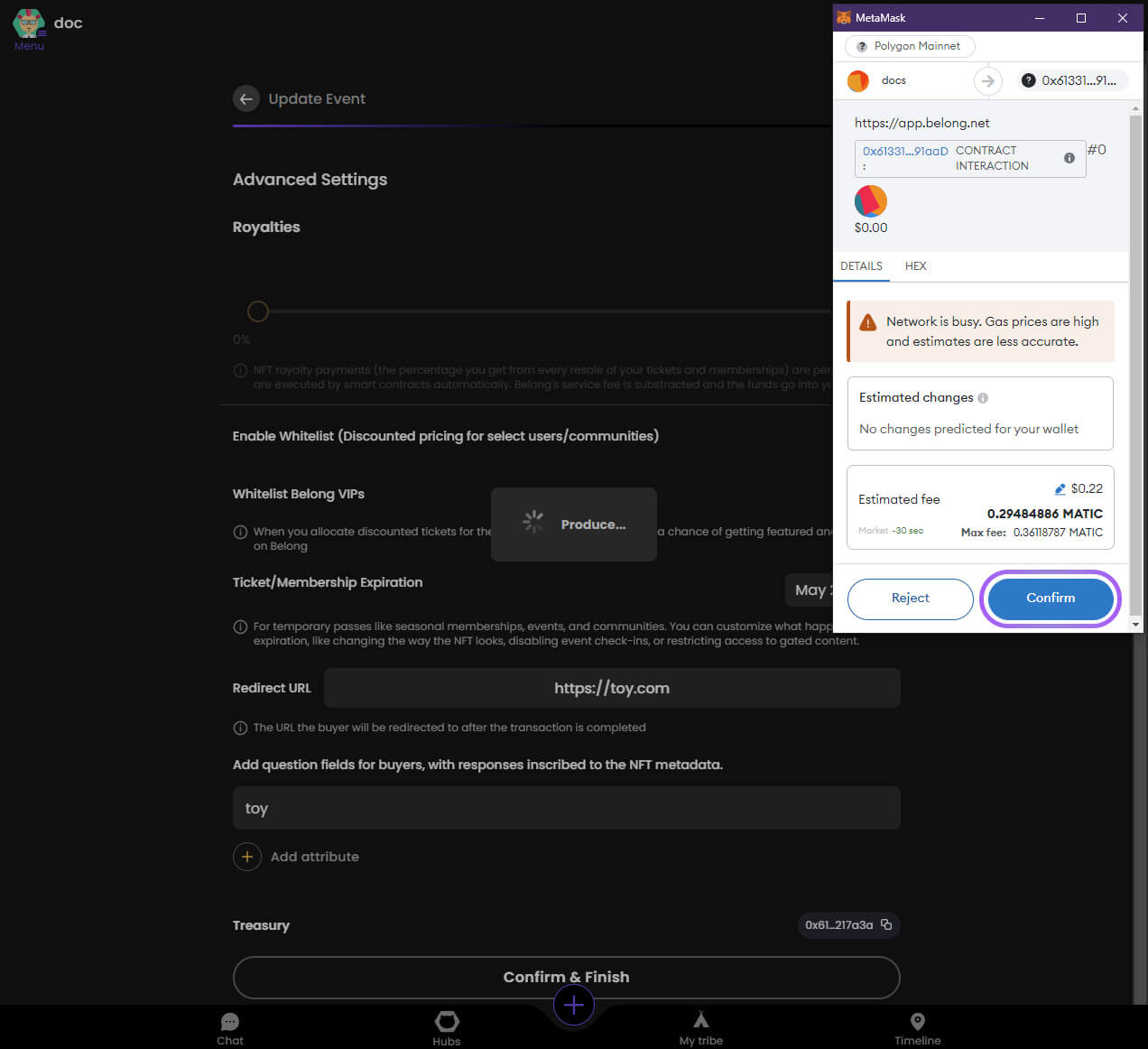Image resolution: width=1148 pixels, height=1049 pixels.
Task: Click into the Redirect URL field
Action: pyautogui.click(x=612, y=688)
